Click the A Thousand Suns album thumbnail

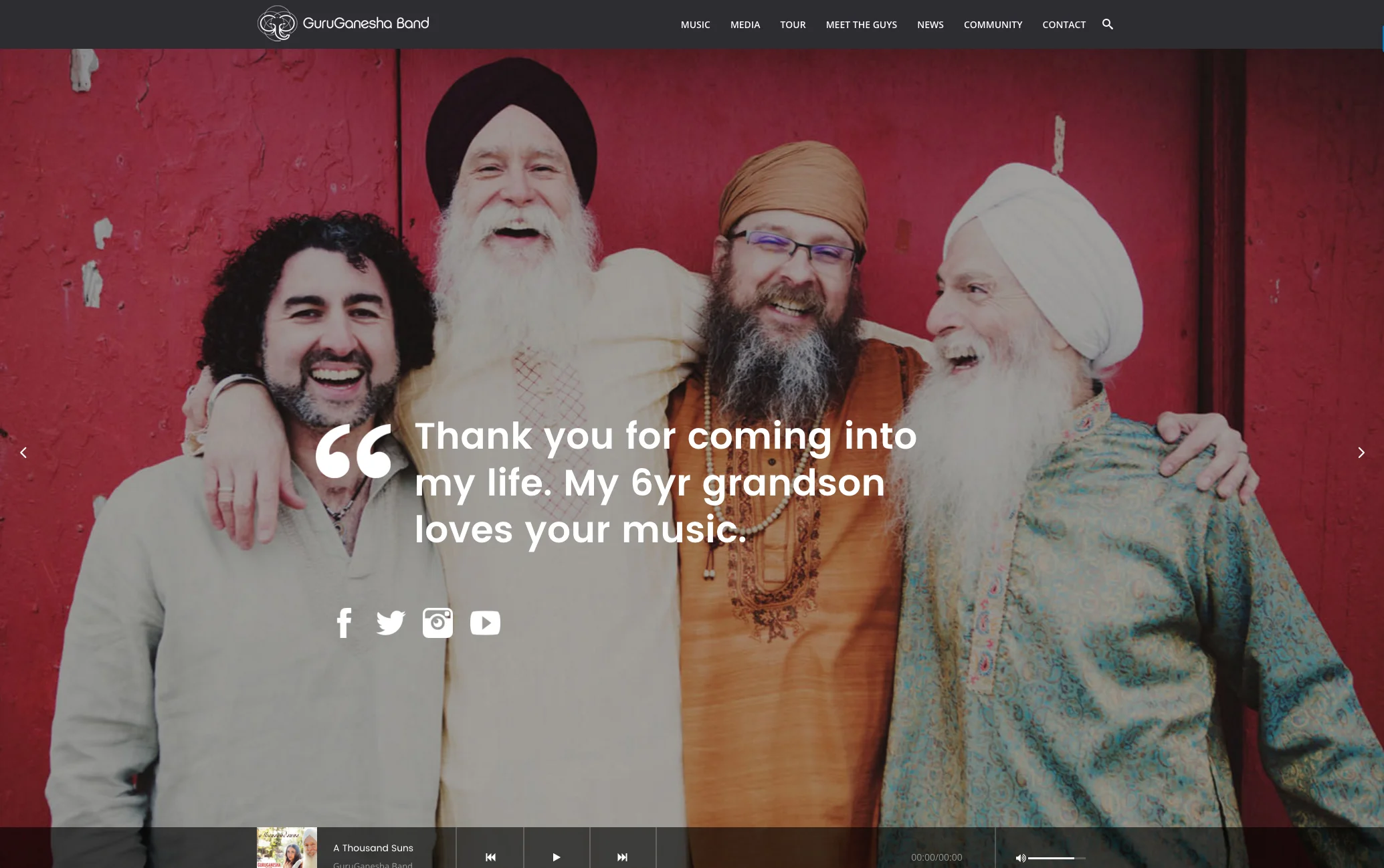click(x=287, y=848)
